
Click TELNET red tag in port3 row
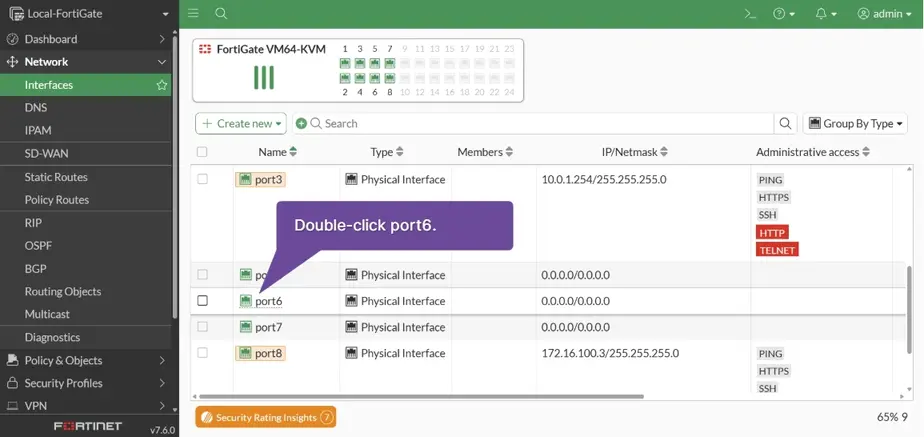coord(777,250)
